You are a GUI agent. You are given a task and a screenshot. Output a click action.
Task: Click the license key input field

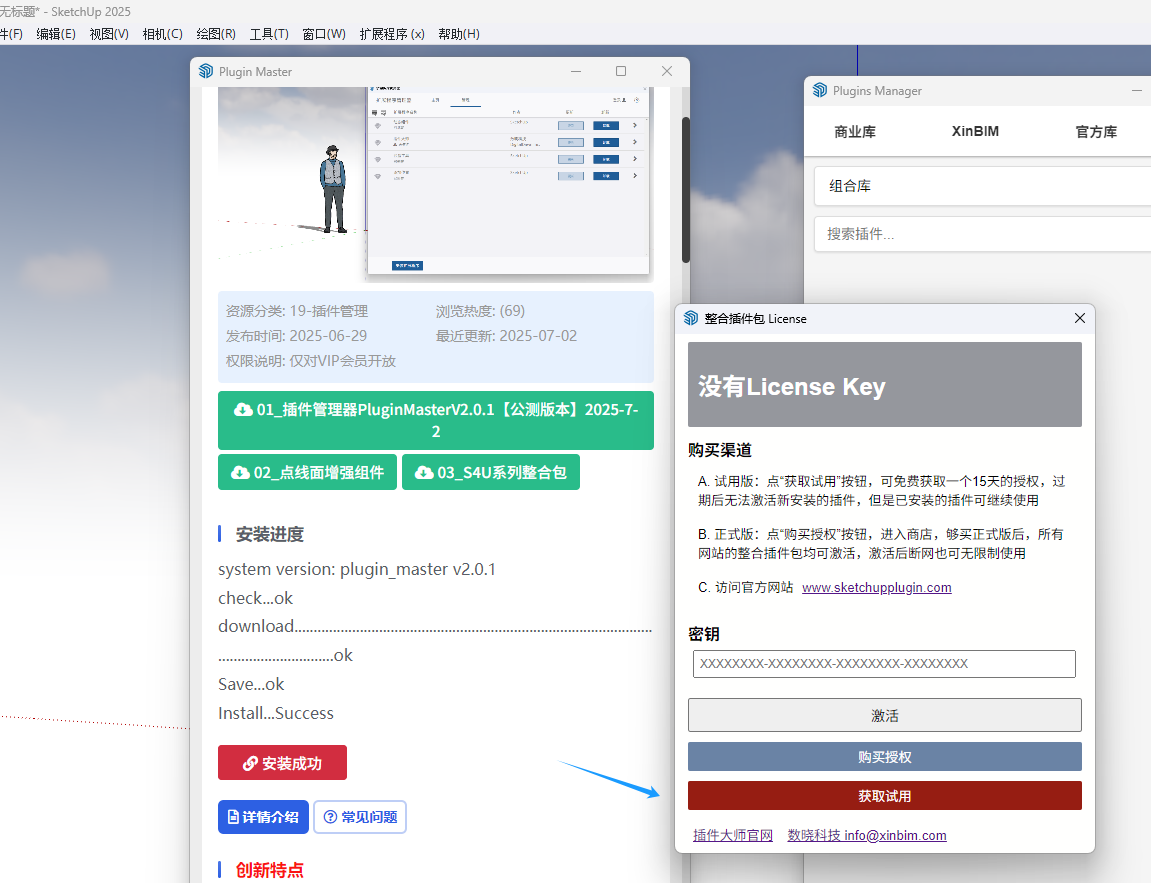884,664
